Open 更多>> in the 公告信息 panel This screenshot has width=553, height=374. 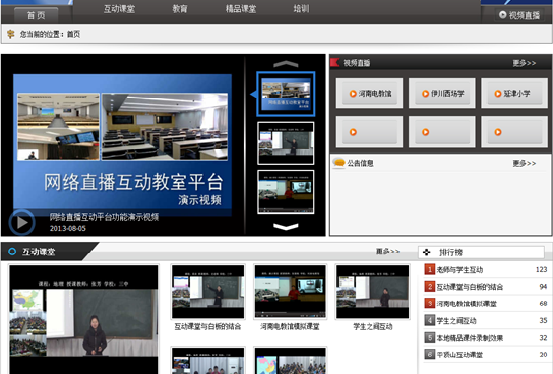[524, 163]
